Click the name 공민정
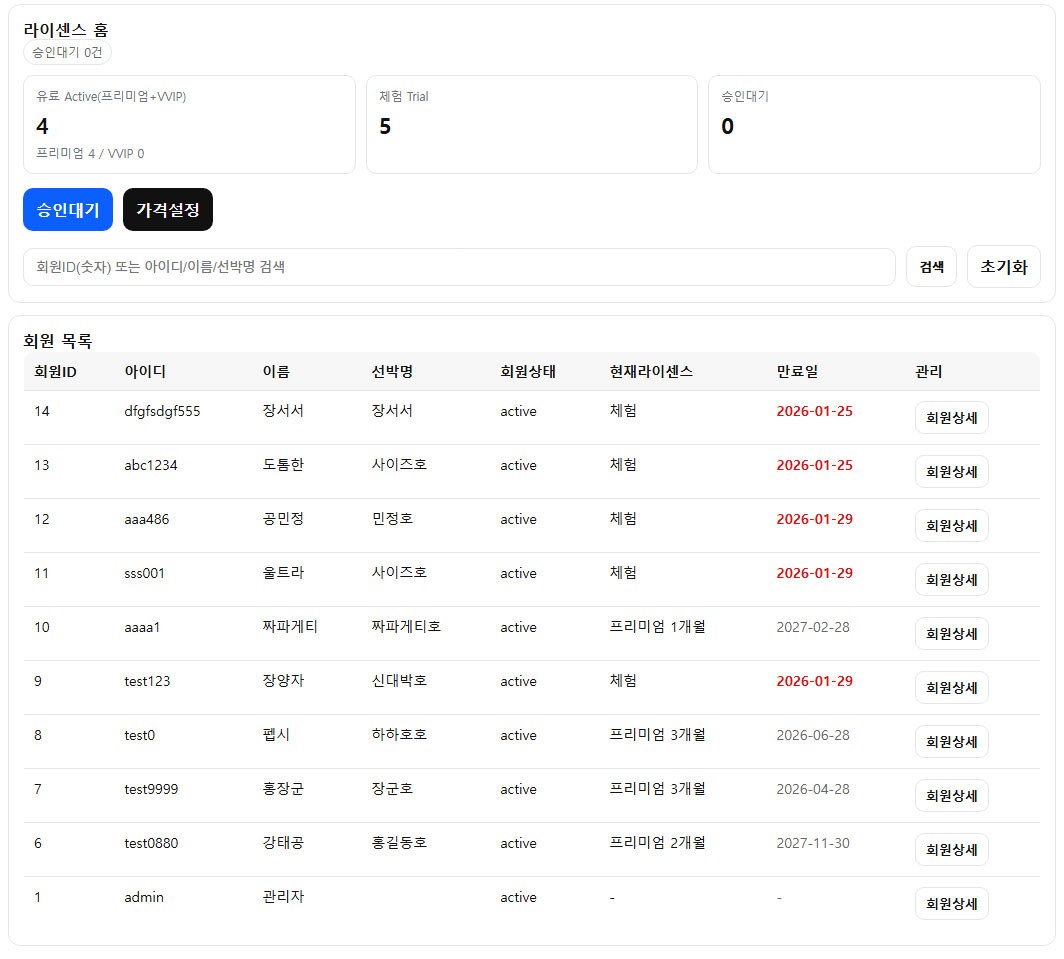The height and width of the screenshot is (959, 1064). coord(283,519)
